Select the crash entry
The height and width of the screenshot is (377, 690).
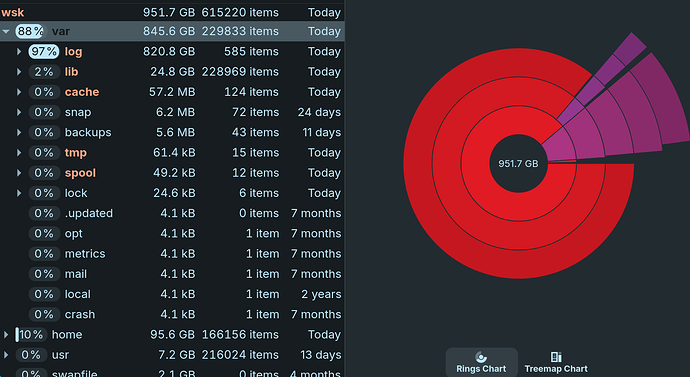click(x=80, y=315)
